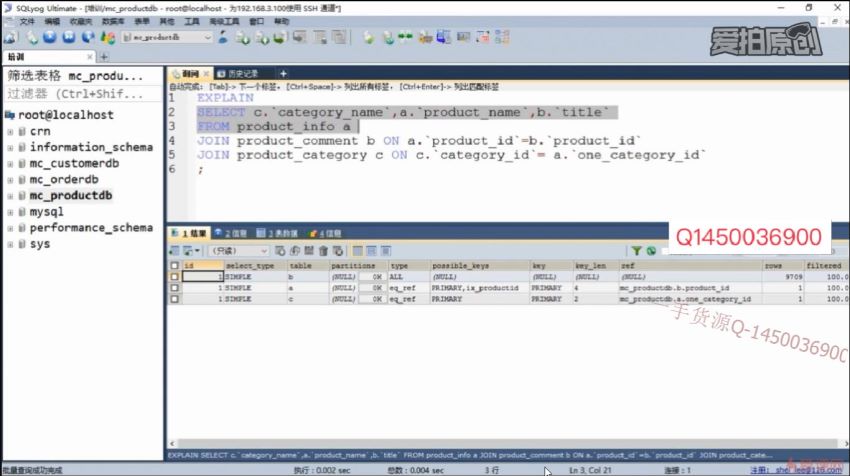Screen dimensions: 850x476
Task: Tick the checkbox for the last result row
Action: 176,298
